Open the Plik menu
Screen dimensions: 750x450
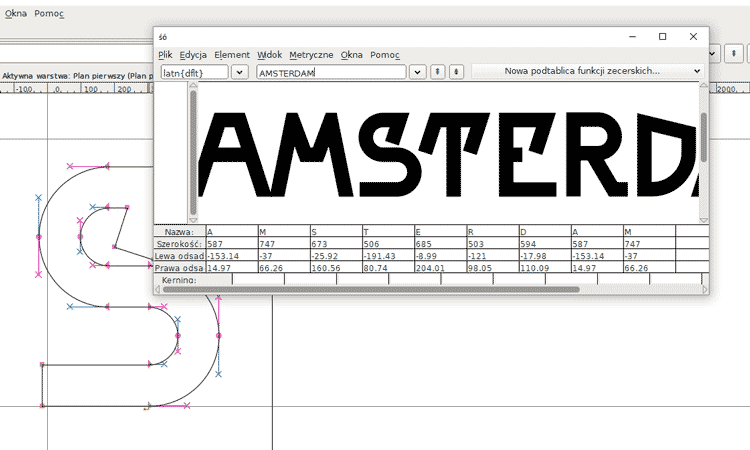click(x=165, y=54)
